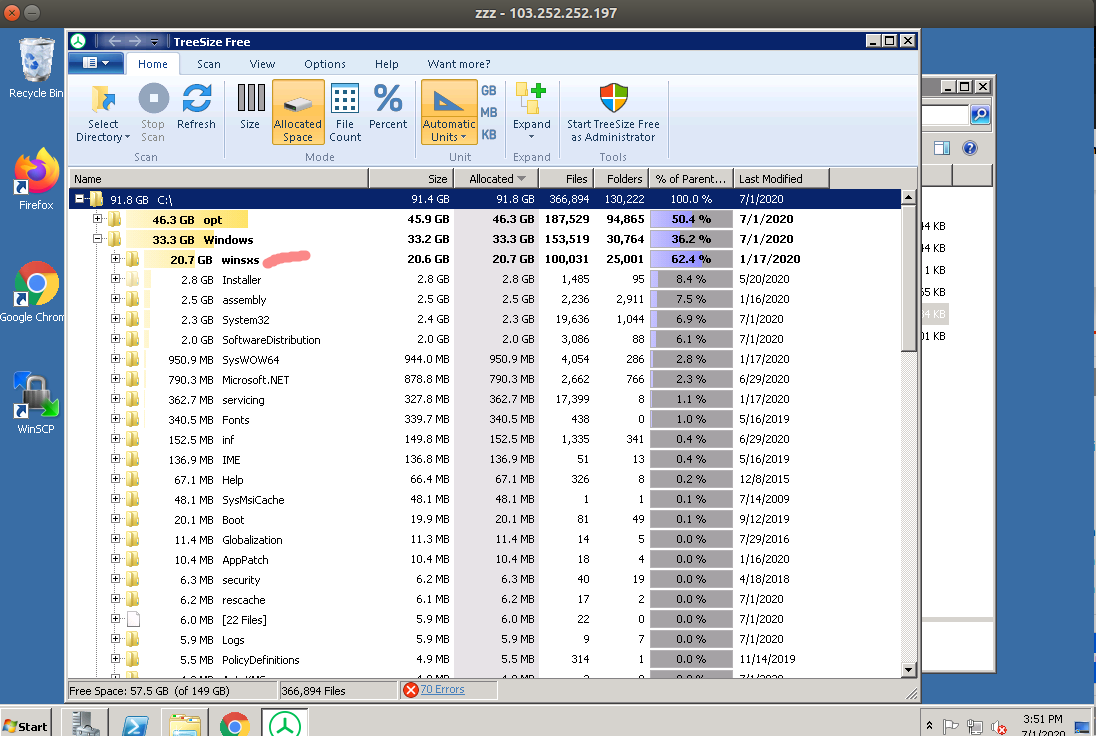Open the Select Directory dropdown arrow
This screenshot has height=736, width=1096.
127,138
